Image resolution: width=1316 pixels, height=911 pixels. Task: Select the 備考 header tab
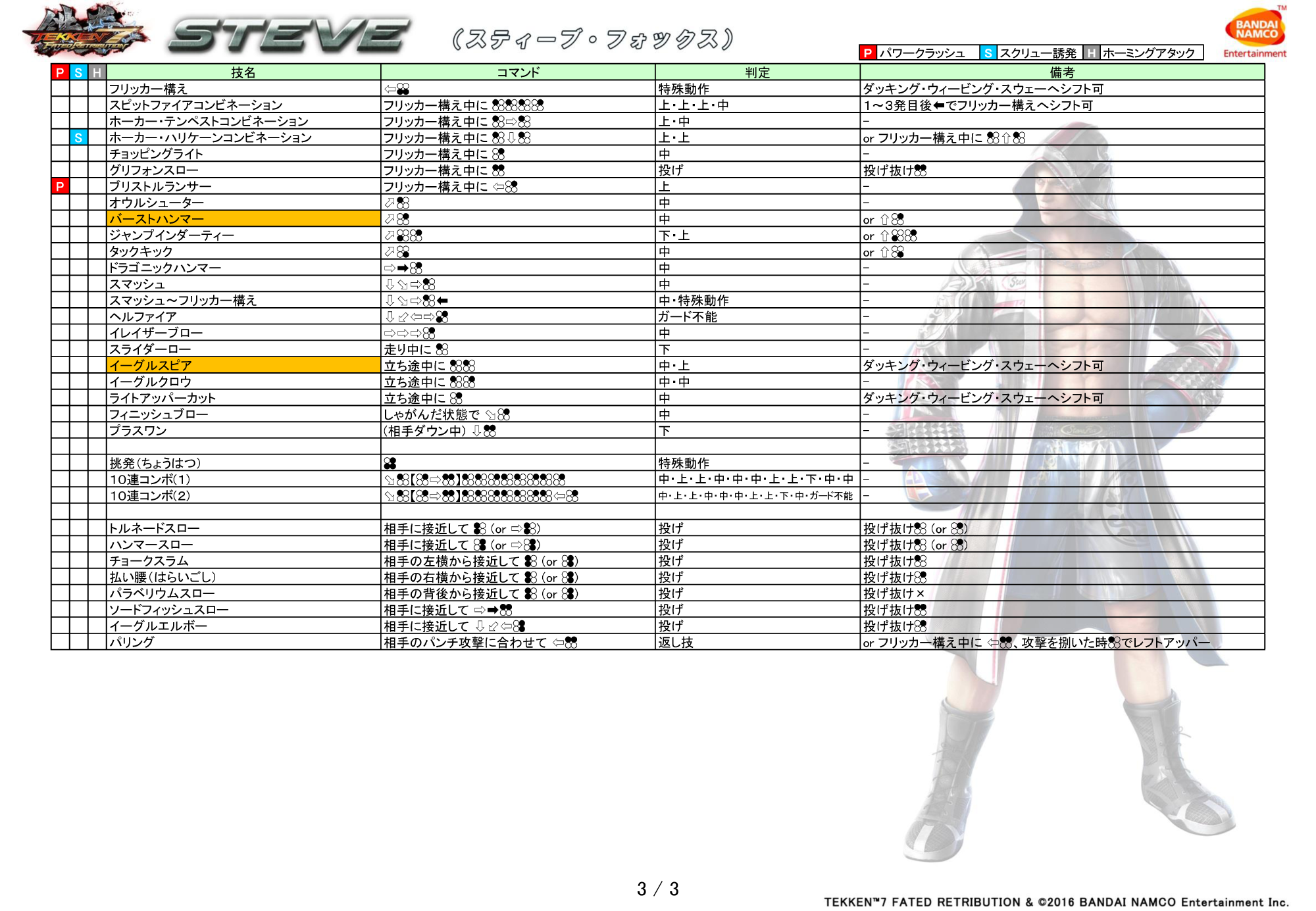point(1062,73)
